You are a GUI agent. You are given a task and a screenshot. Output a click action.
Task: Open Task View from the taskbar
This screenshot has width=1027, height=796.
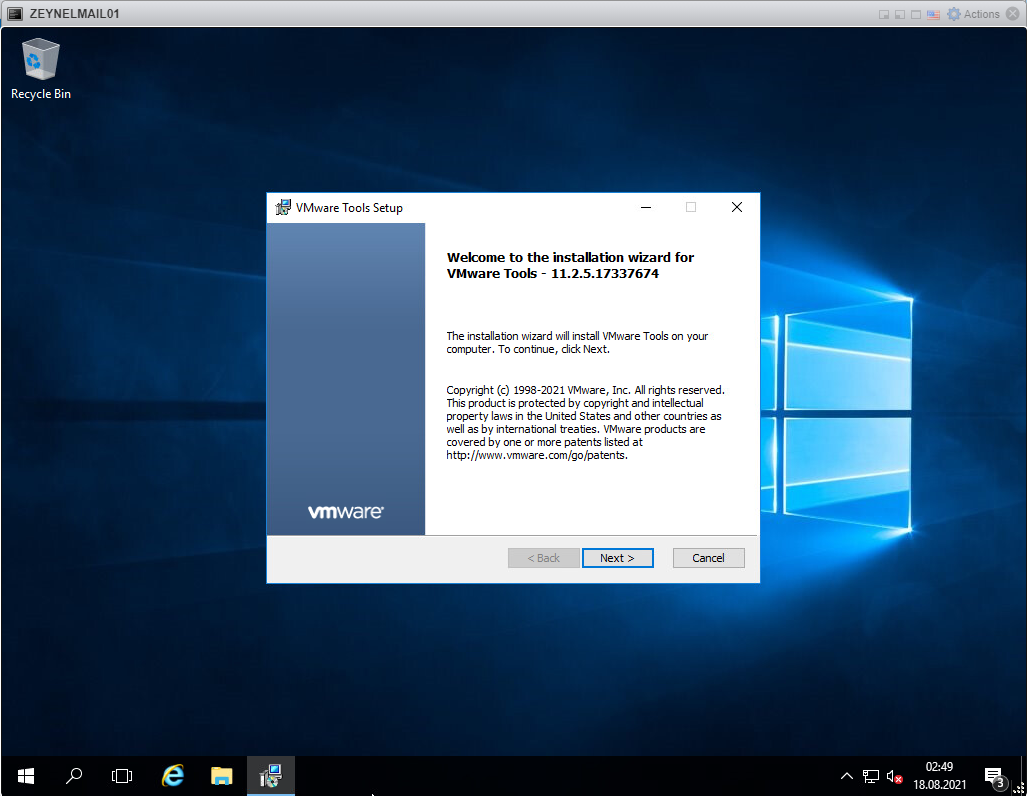click(x=122, y=776)
